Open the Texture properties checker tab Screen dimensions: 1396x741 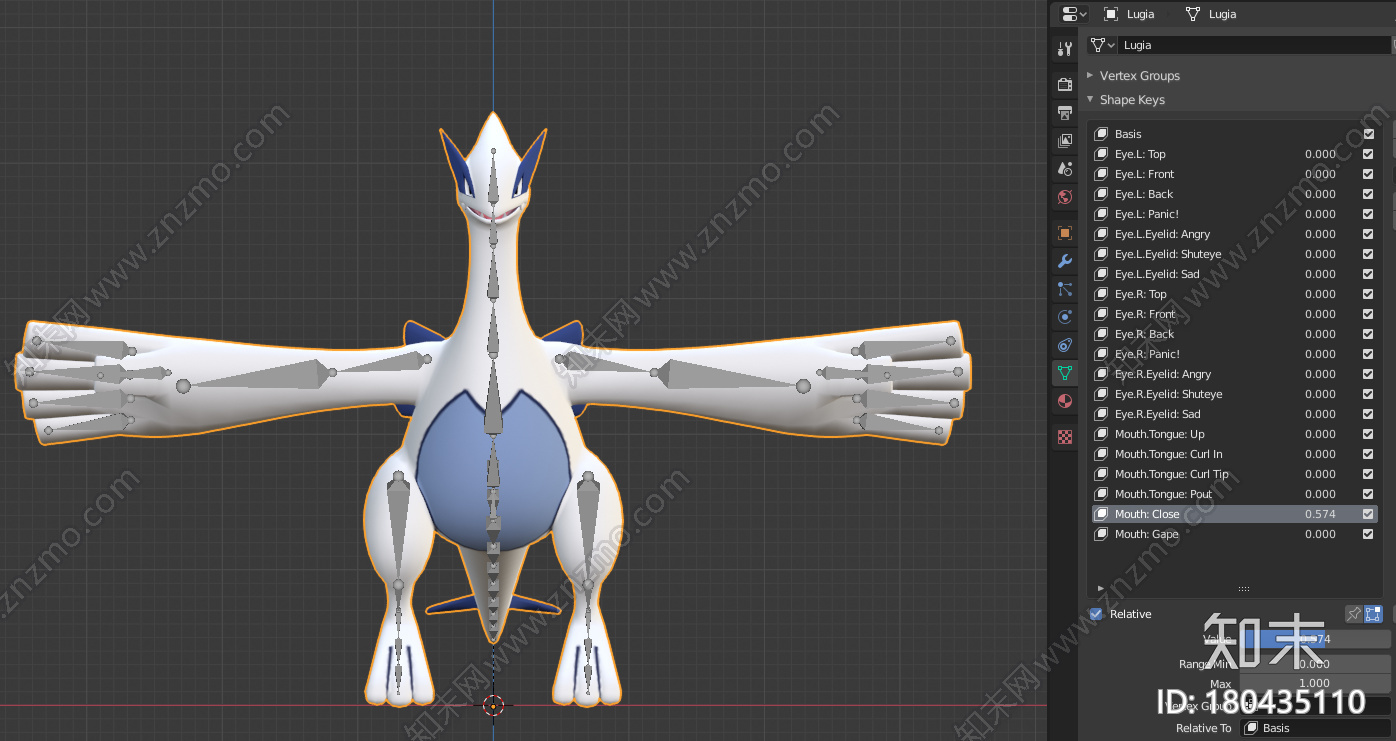(1065, 437)
